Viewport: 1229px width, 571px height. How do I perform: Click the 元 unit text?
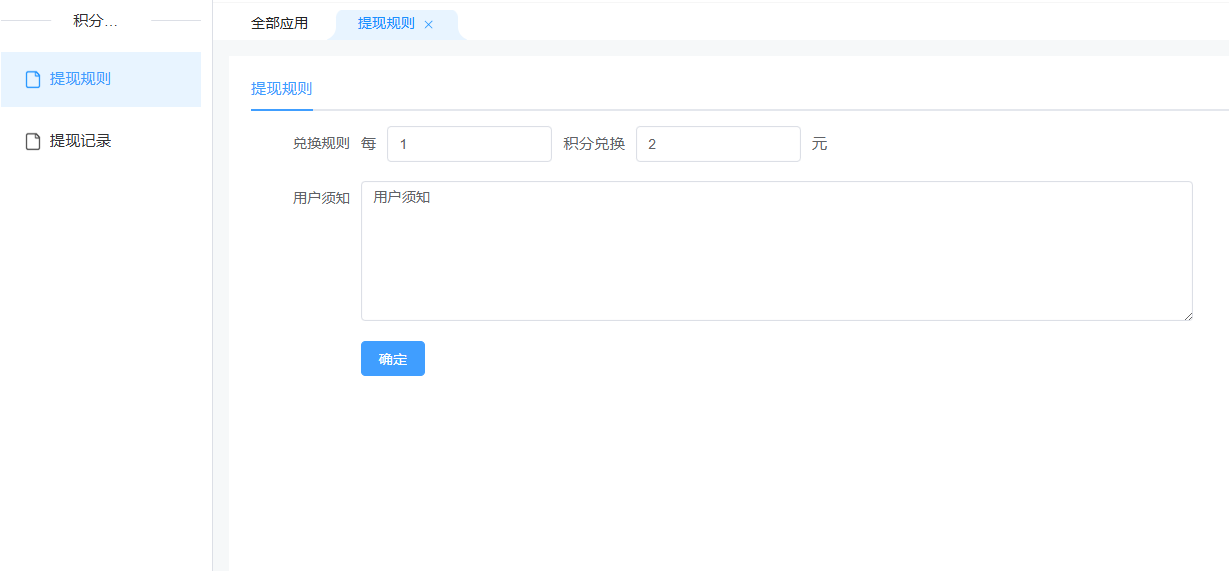click(x=819, y=144)
